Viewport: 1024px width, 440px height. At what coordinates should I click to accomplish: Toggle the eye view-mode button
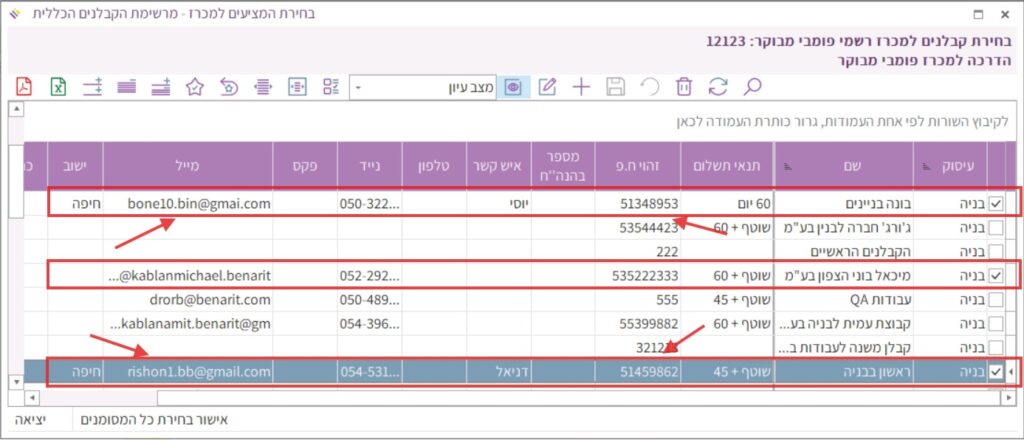tap(514, 87)
